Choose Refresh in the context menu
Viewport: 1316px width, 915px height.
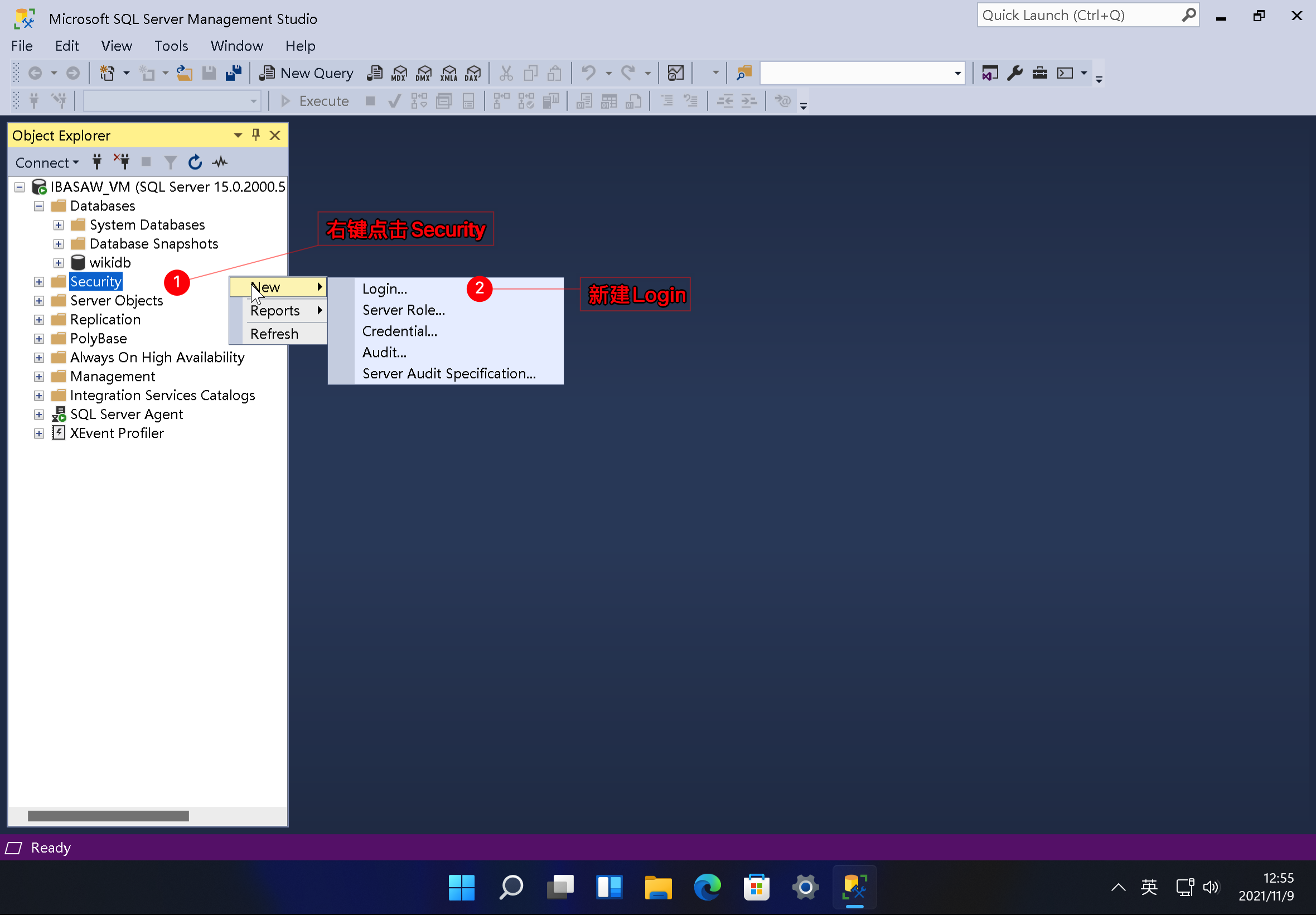[x=274, y=334]
